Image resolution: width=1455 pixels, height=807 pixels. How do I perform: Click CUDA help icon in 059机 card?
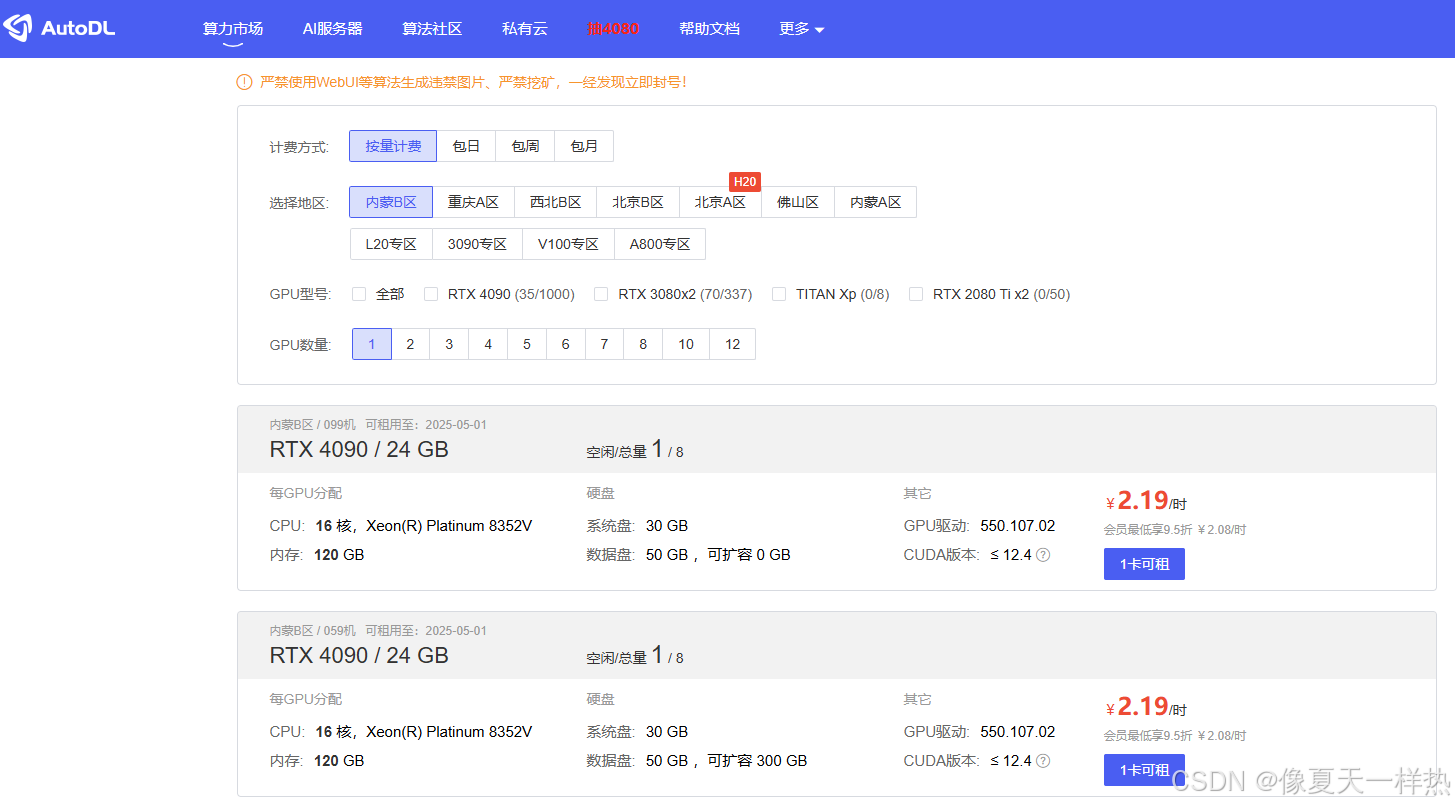coord(1043,761)
